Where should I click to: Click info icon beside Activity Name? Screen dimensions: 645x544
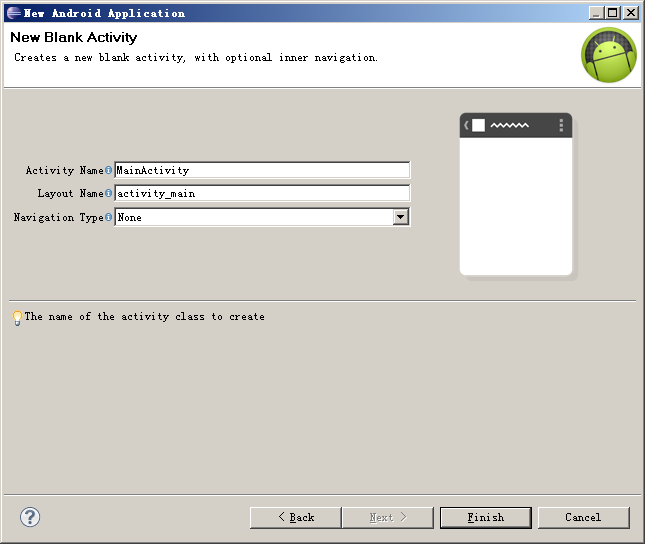[108, 170]
